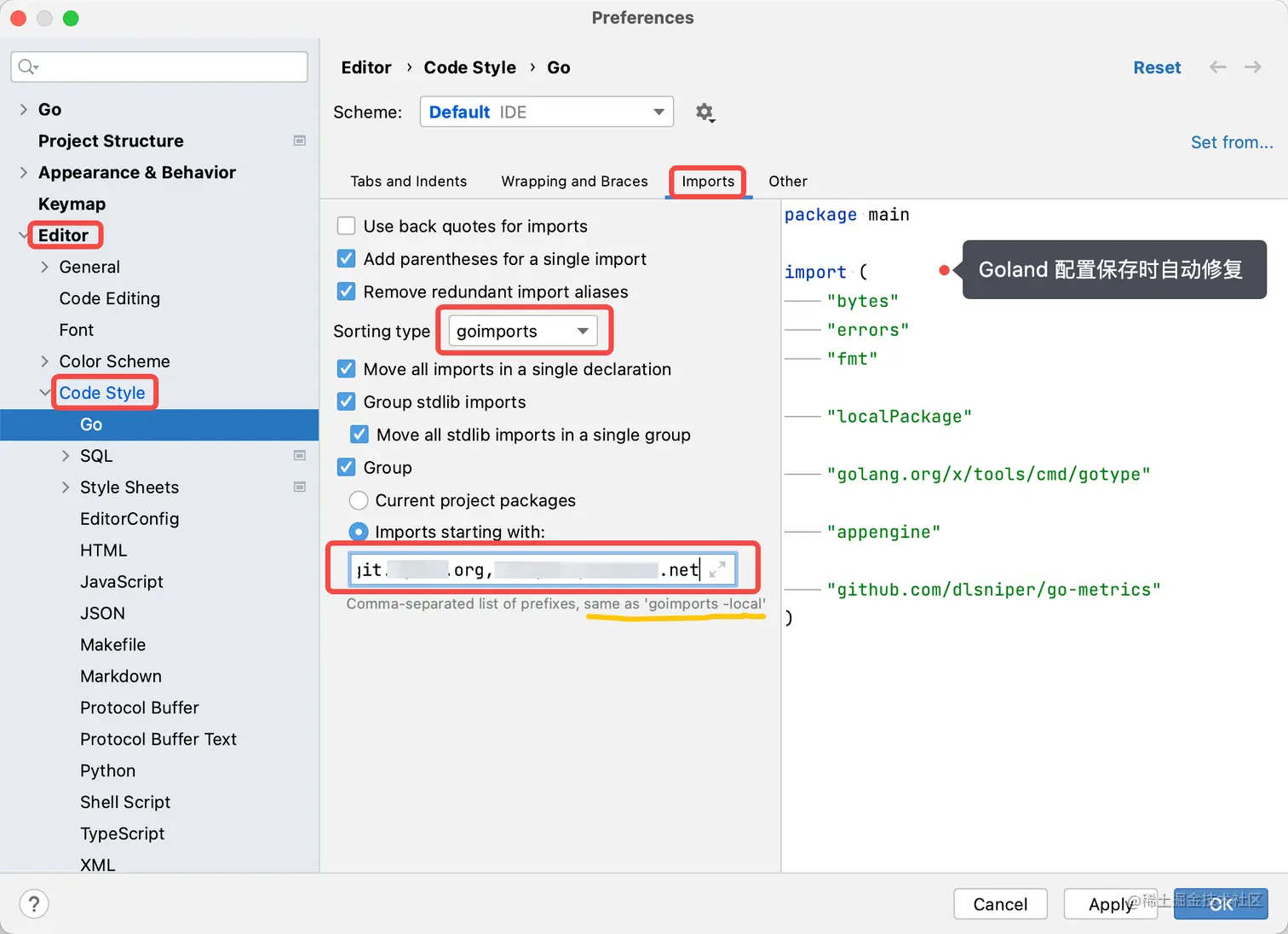Viewport: 1288px width, 934px height.
Task: Click the expand icon in prefixes field
Action: (x=718, y=569)
